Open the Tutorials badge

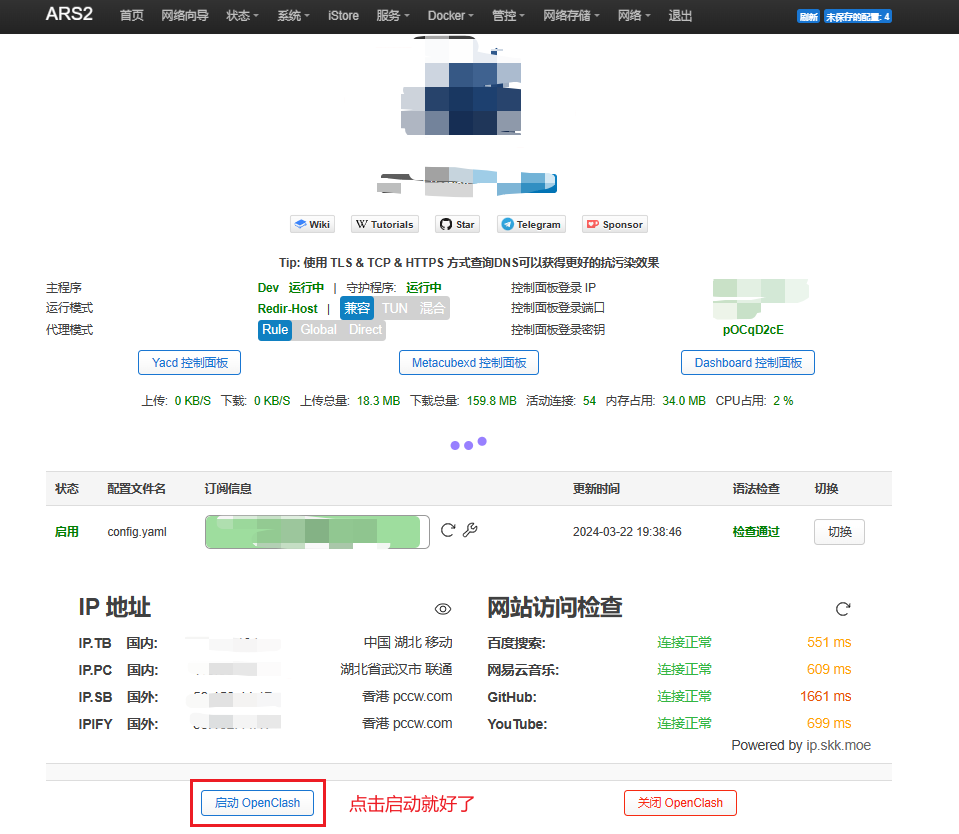385,224
